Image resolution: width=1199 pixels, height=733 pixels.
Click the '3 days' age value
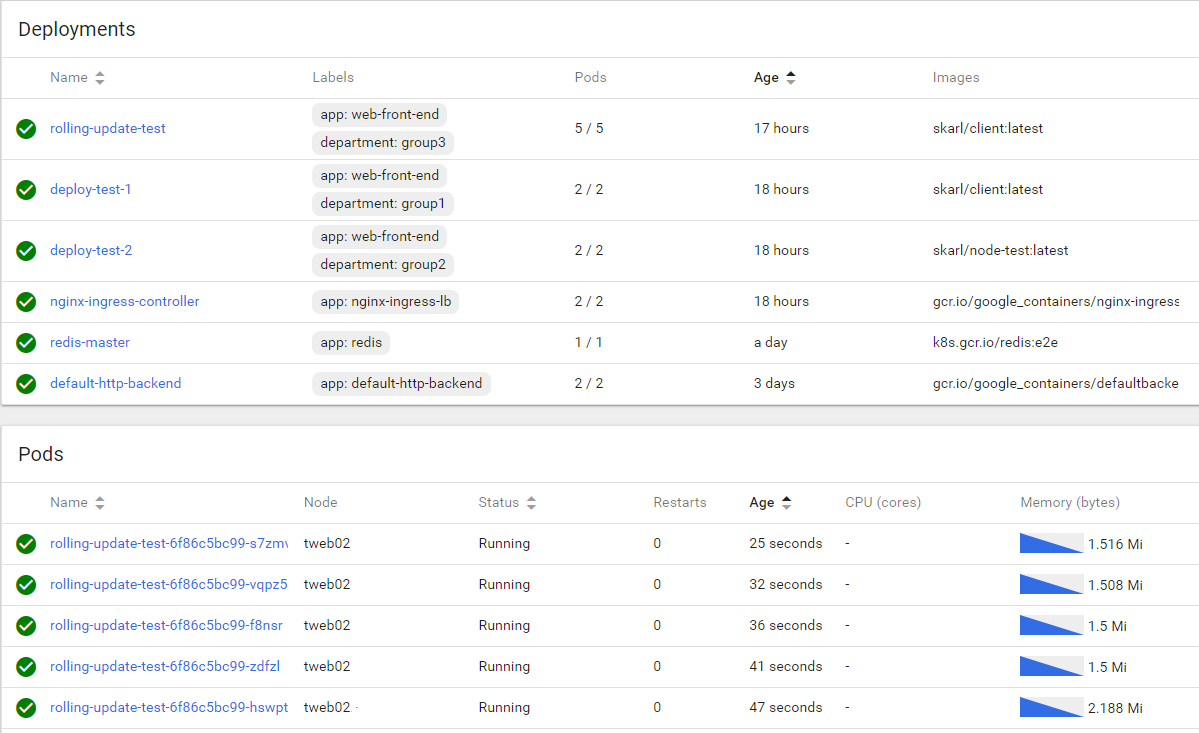(774, 383)
